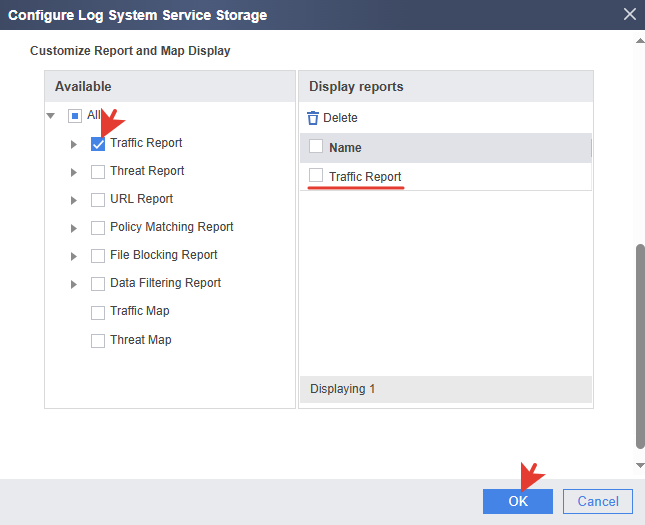The height and width of the screenshot is (525, 645).
Task: Expand the Policy Matching Report node
Action: [x=74, y=229]
